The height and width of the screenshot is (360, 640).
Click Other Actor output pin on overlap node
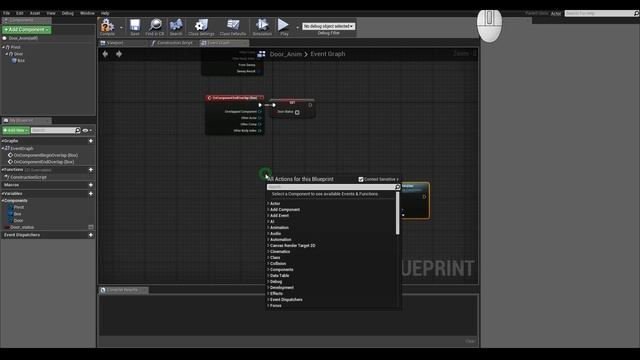pyautogui.click(x=260, y=118)
